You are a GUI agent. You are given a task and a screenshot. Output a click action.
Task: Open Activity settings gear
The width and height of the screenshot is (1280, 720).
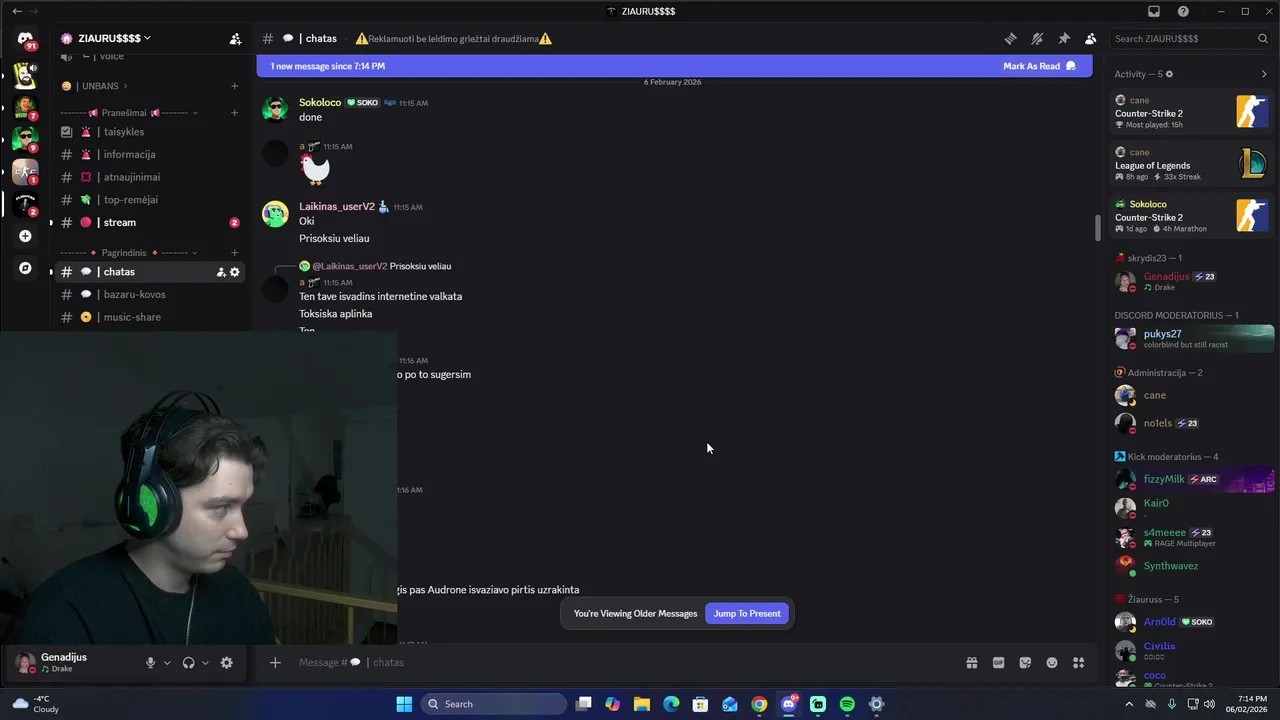click(1169, 74)
